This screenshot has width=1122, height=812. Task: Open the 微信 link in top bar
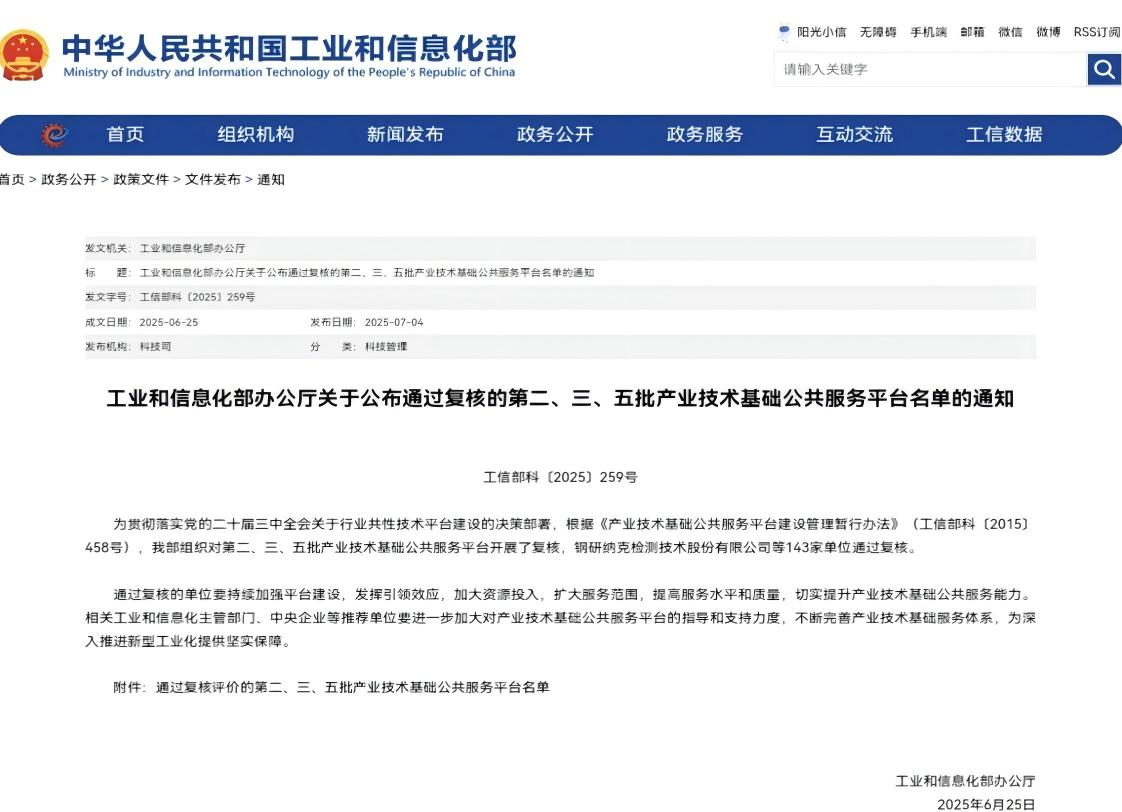pos(1010,32)
